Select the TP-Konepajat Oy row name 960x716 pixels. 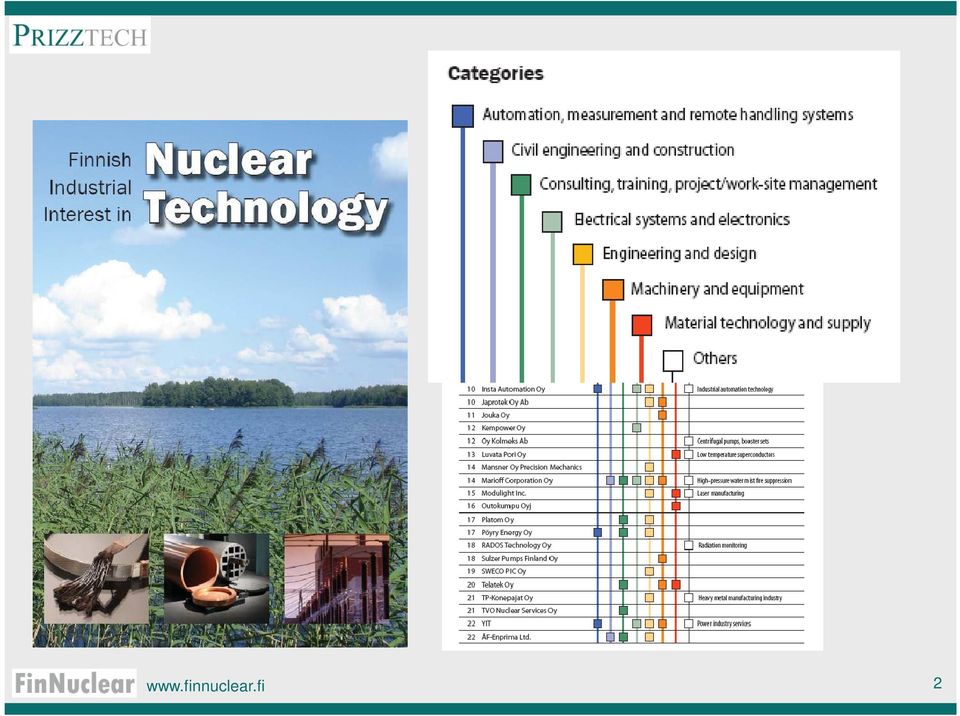(x=507, y=598)
